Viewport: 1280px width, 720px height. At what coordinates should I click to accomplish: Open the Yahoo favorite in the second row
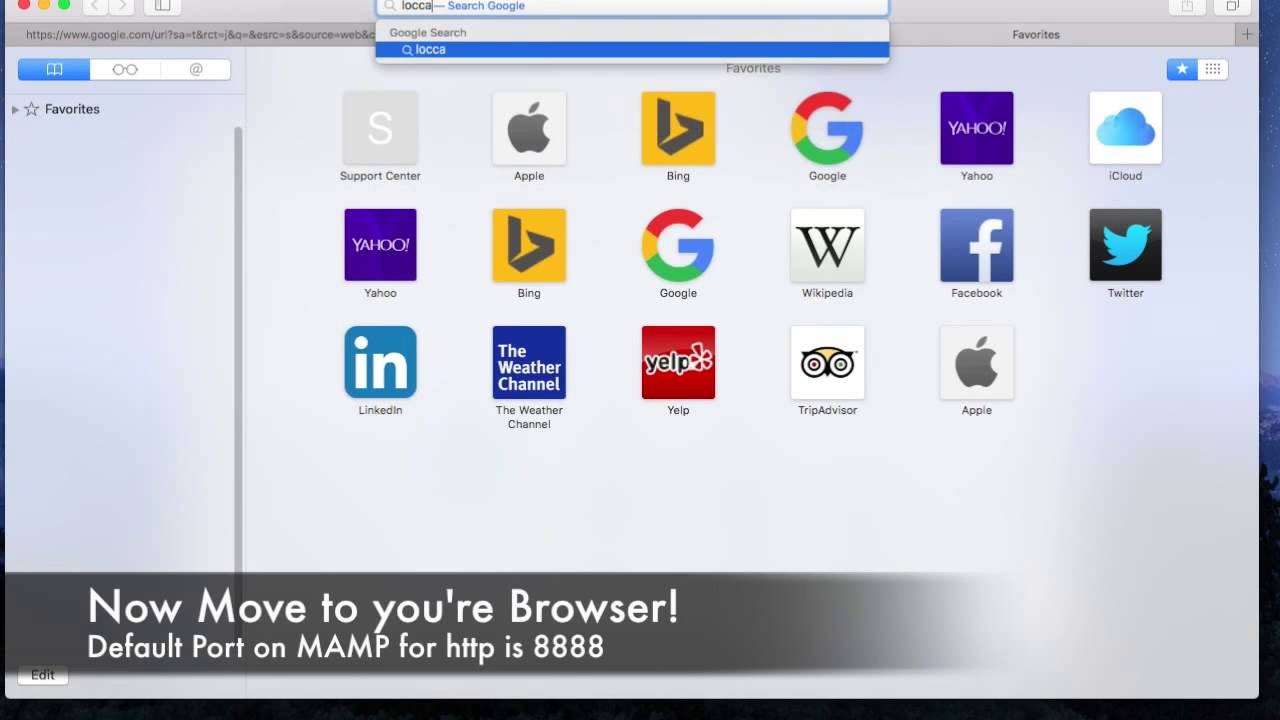[380, 245]
